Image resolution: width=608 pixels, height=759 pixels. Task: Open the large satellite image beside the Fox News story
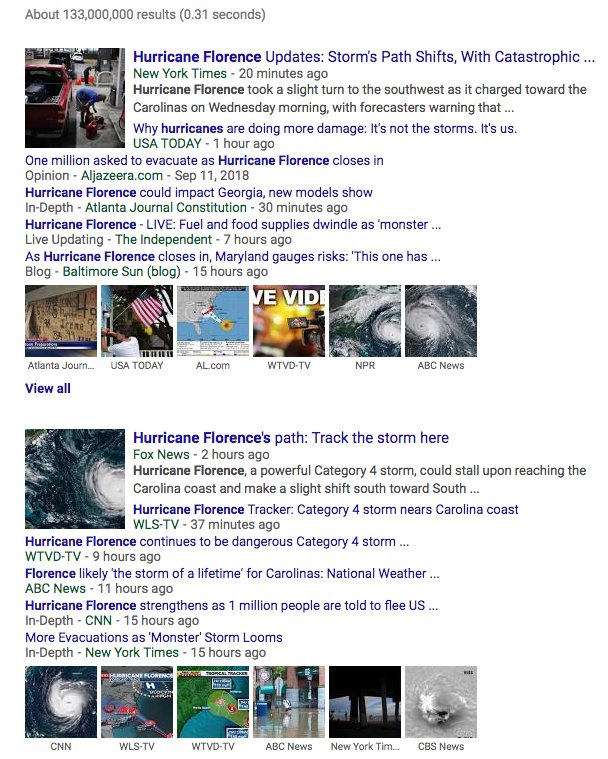tap(75, 479)
